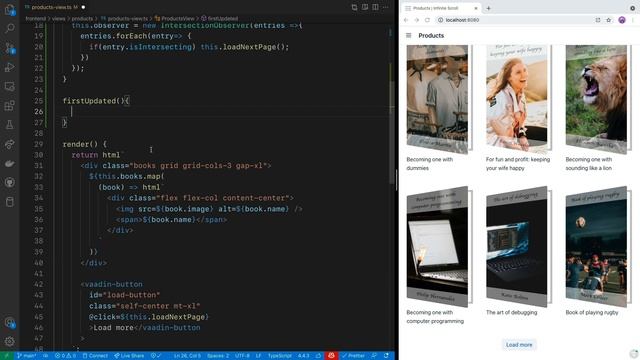Open feedback icon in status bar
Image resolution: width=640 pixels, height=360 pixels.
point(374,356)
